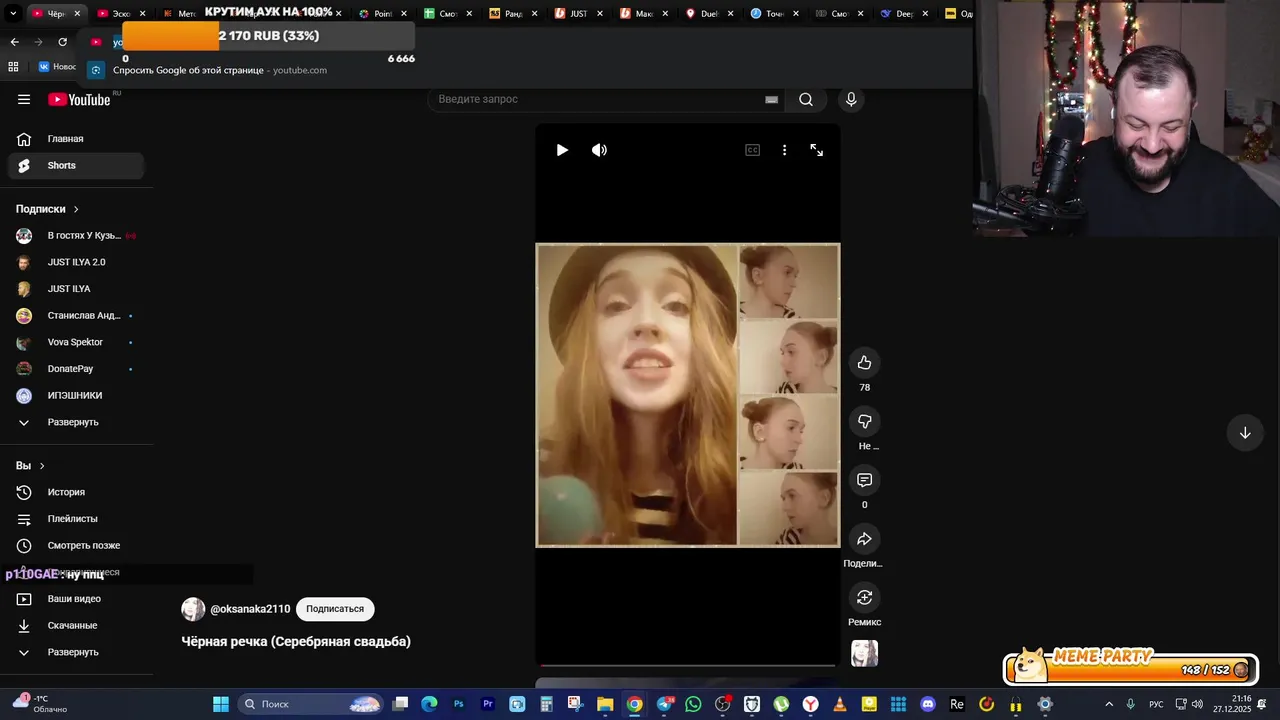
Task: Open the comments on the Short
Action: [864, 480]
